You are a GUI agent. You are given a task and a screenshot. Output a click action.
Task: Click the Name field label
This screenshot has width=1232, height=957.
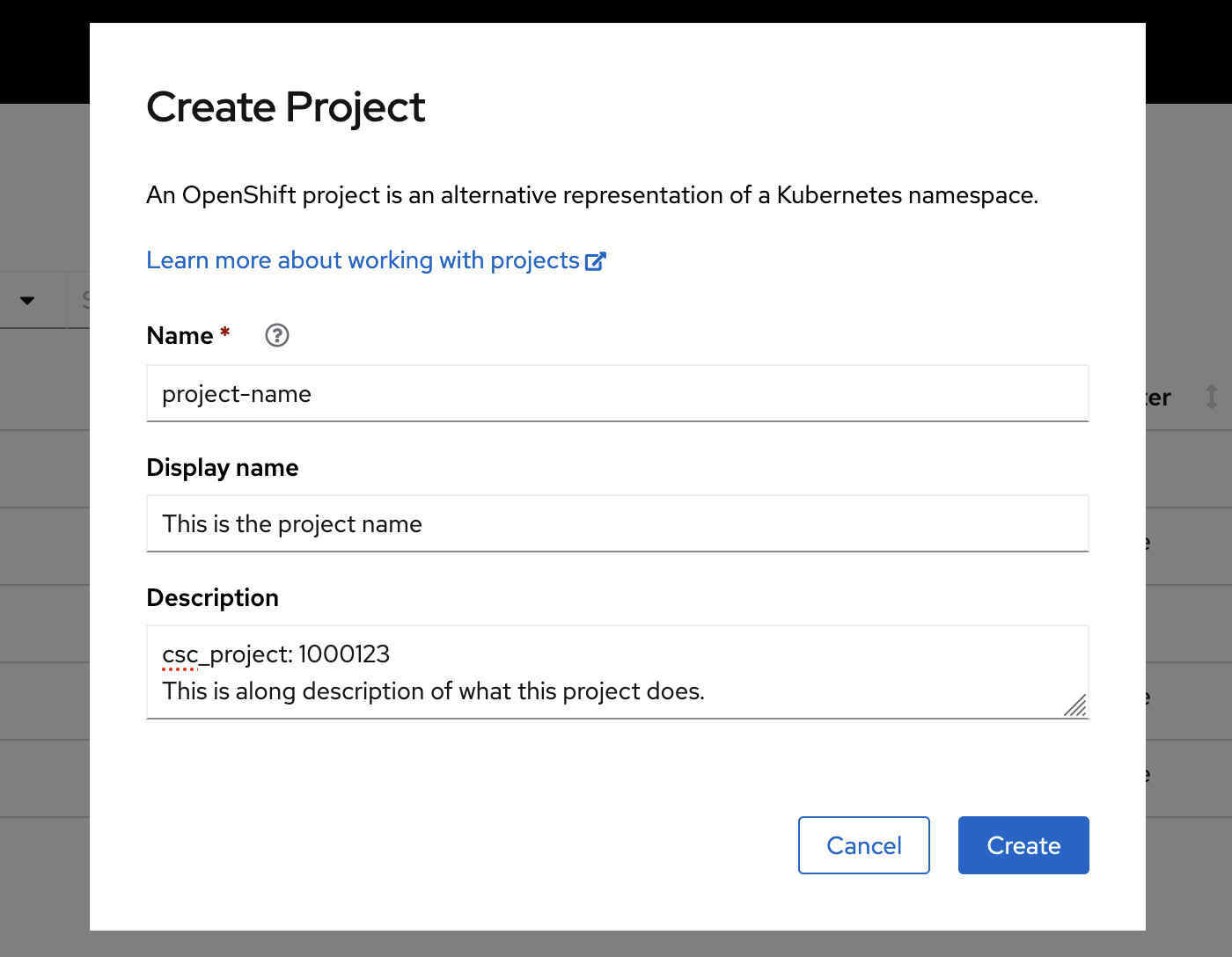(x=180, y=335)
